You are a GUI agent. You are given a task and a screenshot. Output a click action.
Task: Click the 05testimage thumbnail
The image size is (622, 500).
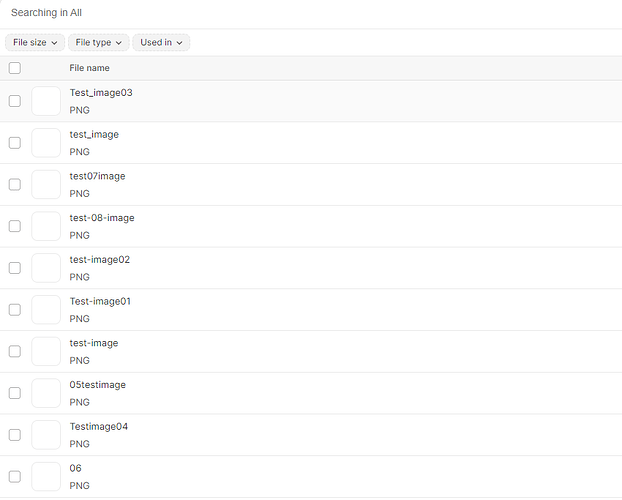46,393
